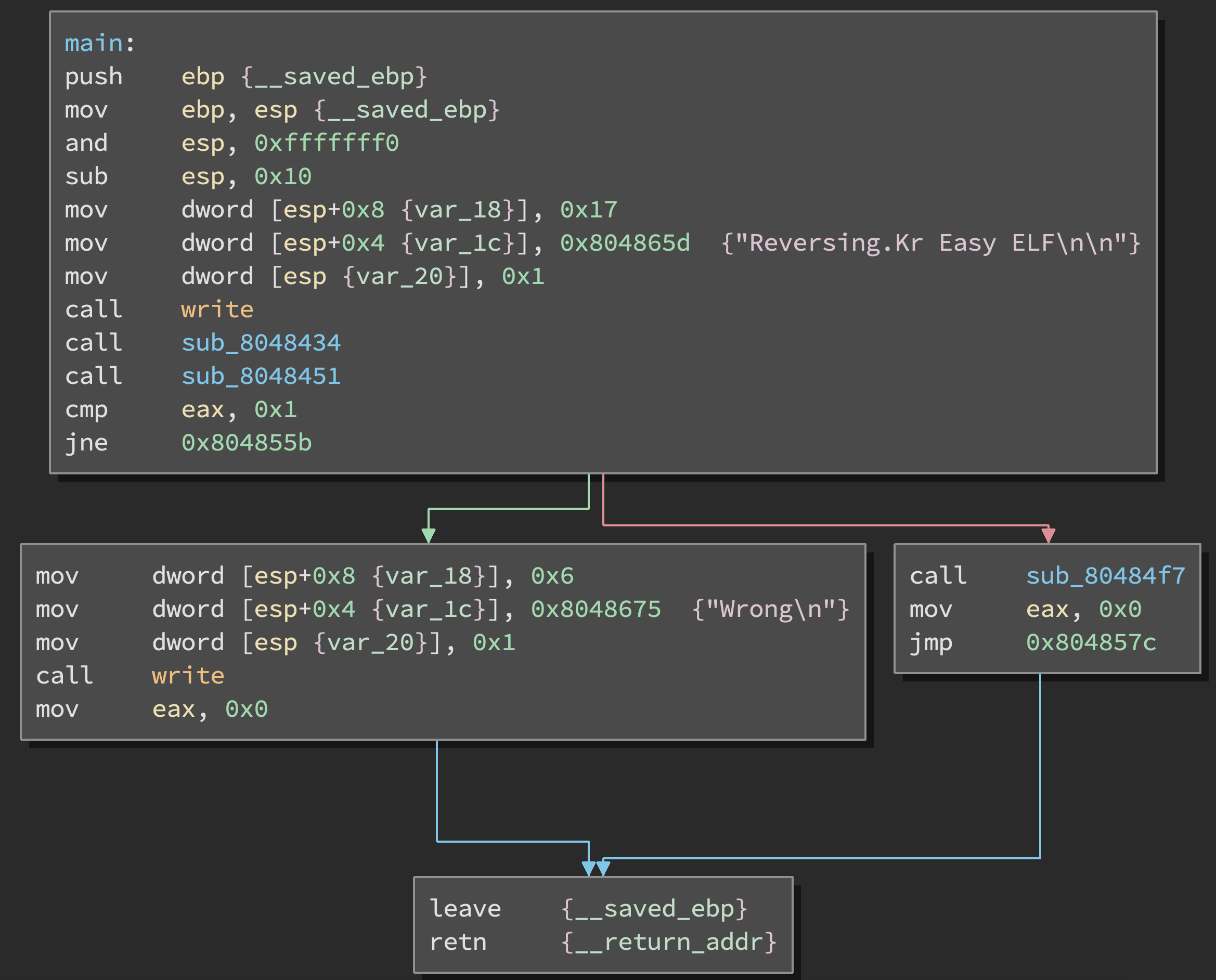Select the "Wrong\n" string annotation
The image size is (1216, 980).
coord(771,609)
